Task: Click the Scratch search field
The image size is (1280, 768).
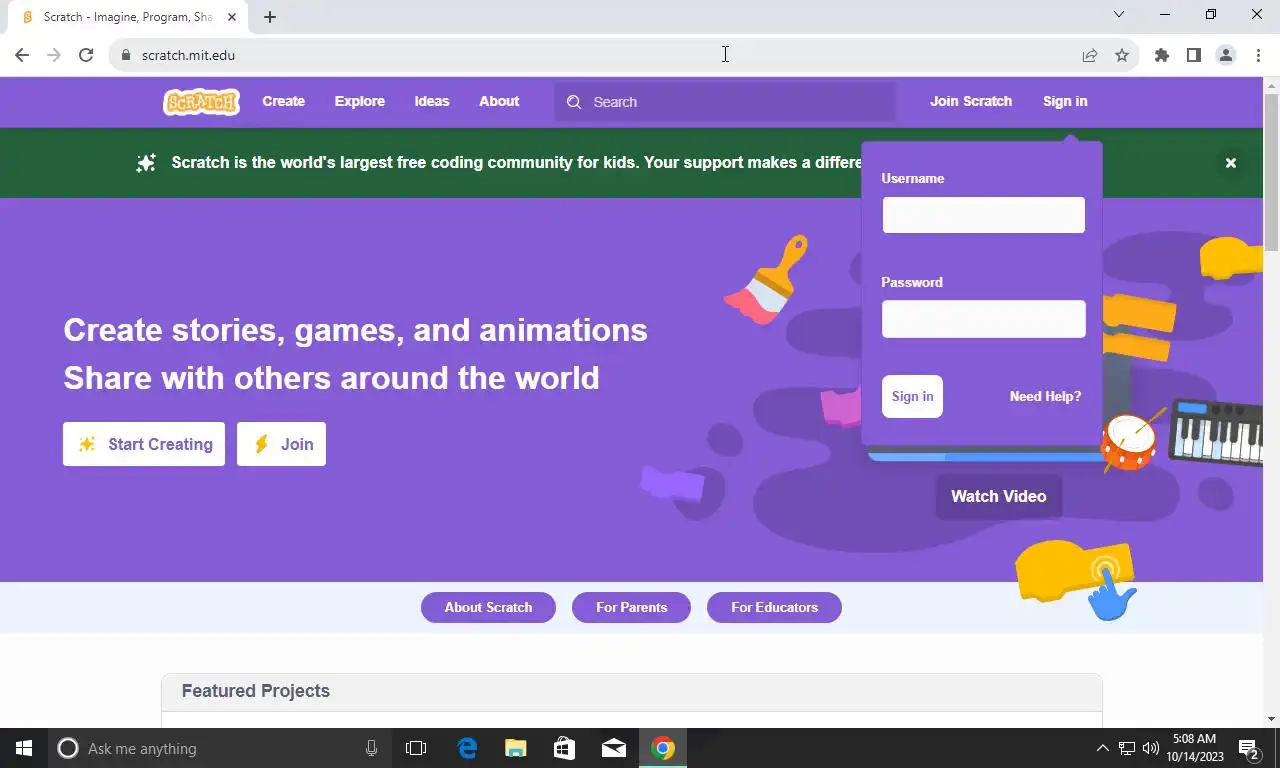Action: tap(725, 102)
